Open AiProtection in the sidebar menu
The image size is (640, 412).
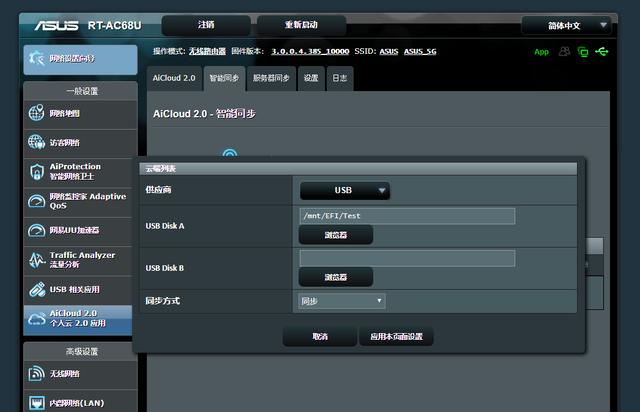pyautogui.click(x=78, y=172)
